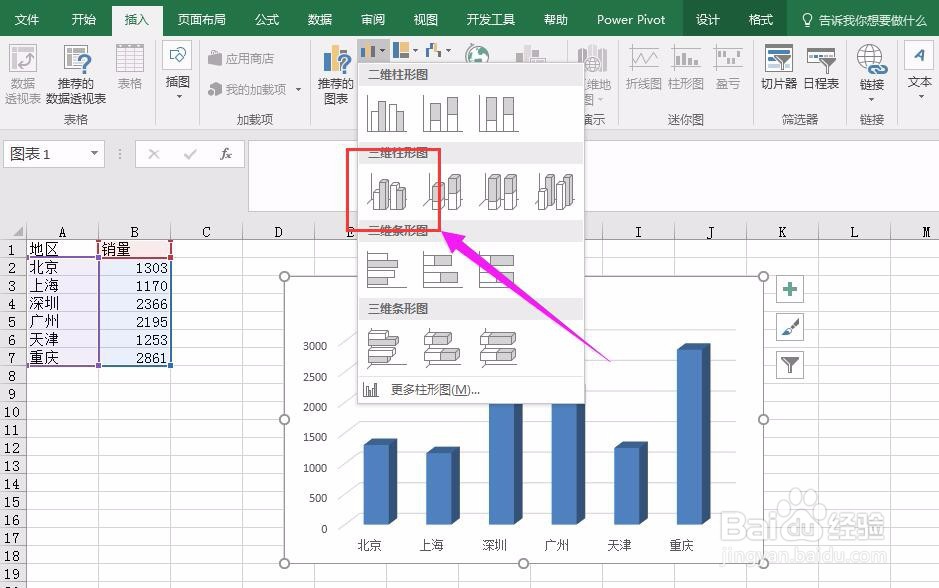Image resolution: width=939 pixels, height=588 pixels.
Task: Insert a 日程表 timeline
Action: 821,67
